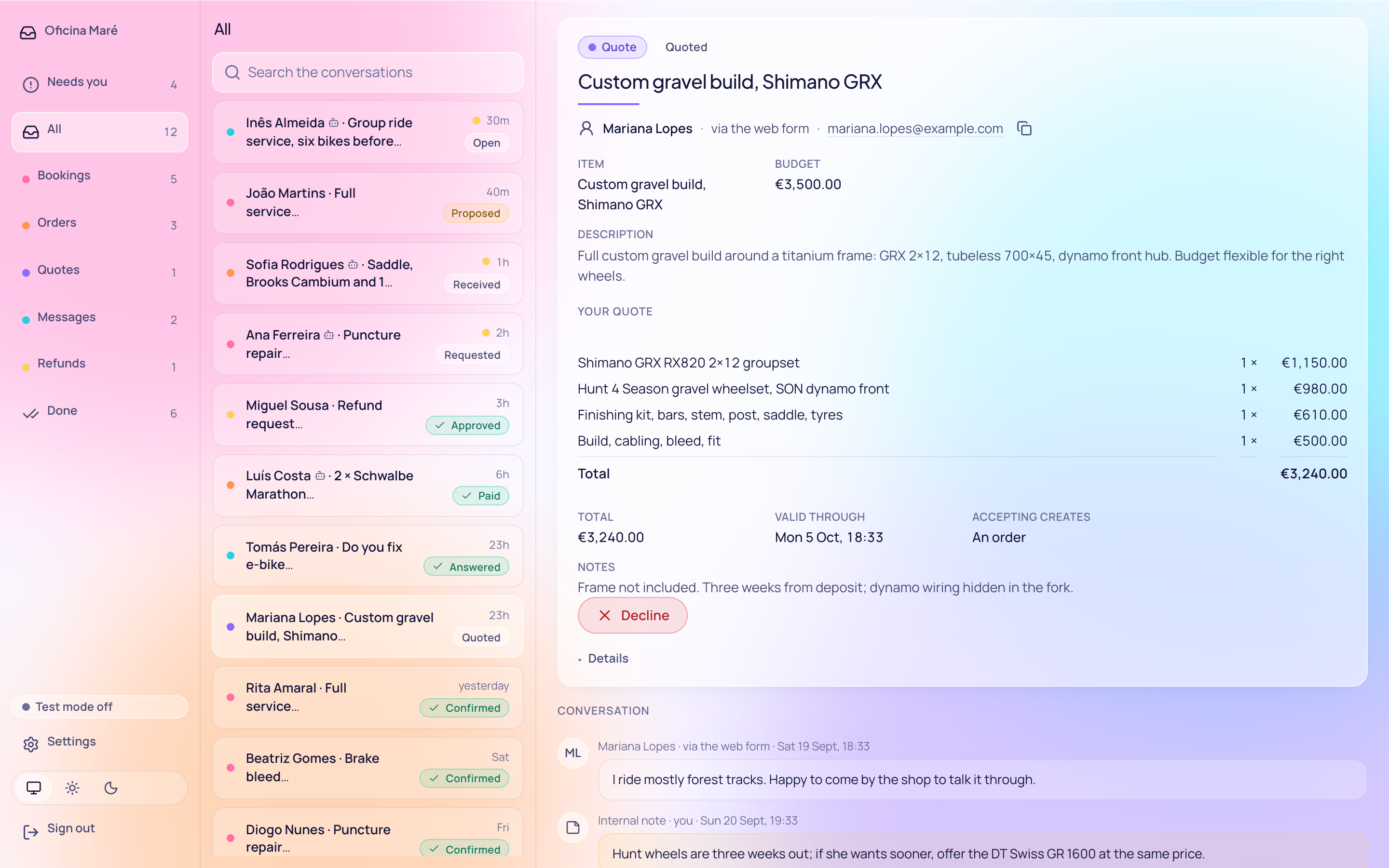Click the Oficina Maré inbox logo icon
This screenshot has height=868, width=1389.
[28, 32]
